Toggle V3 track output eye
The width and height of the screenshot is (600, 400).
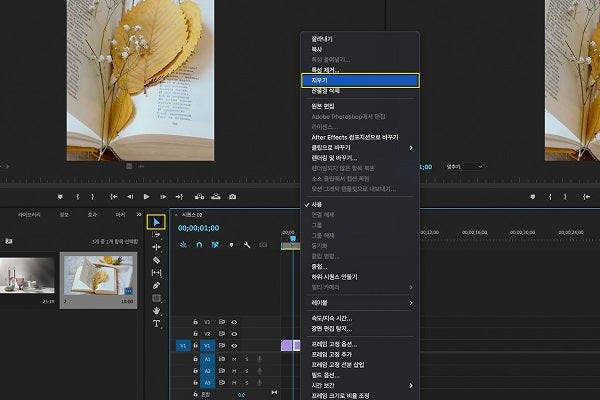234,322
